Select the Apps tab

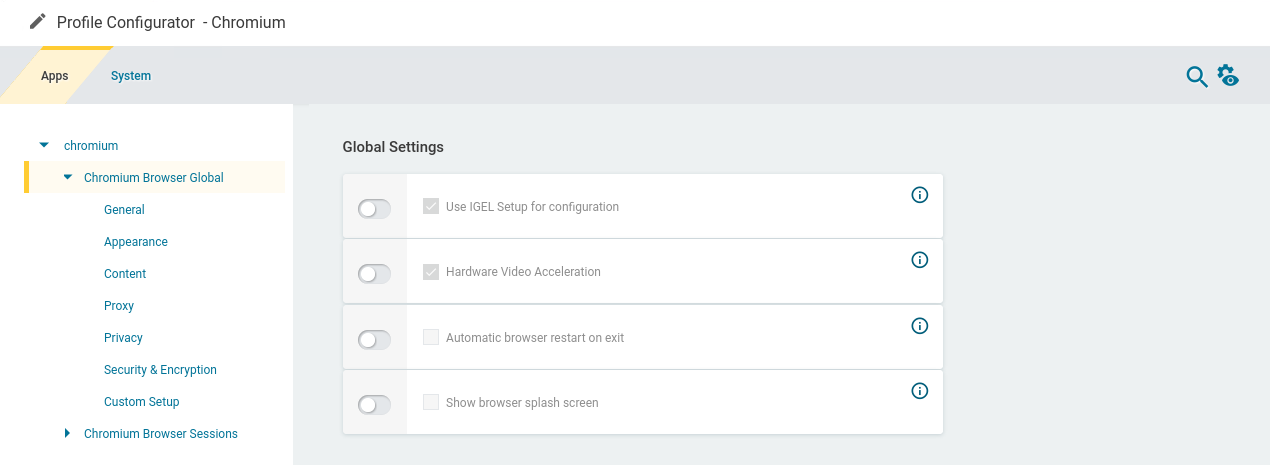pyautogui.click(x=54, y=76)
